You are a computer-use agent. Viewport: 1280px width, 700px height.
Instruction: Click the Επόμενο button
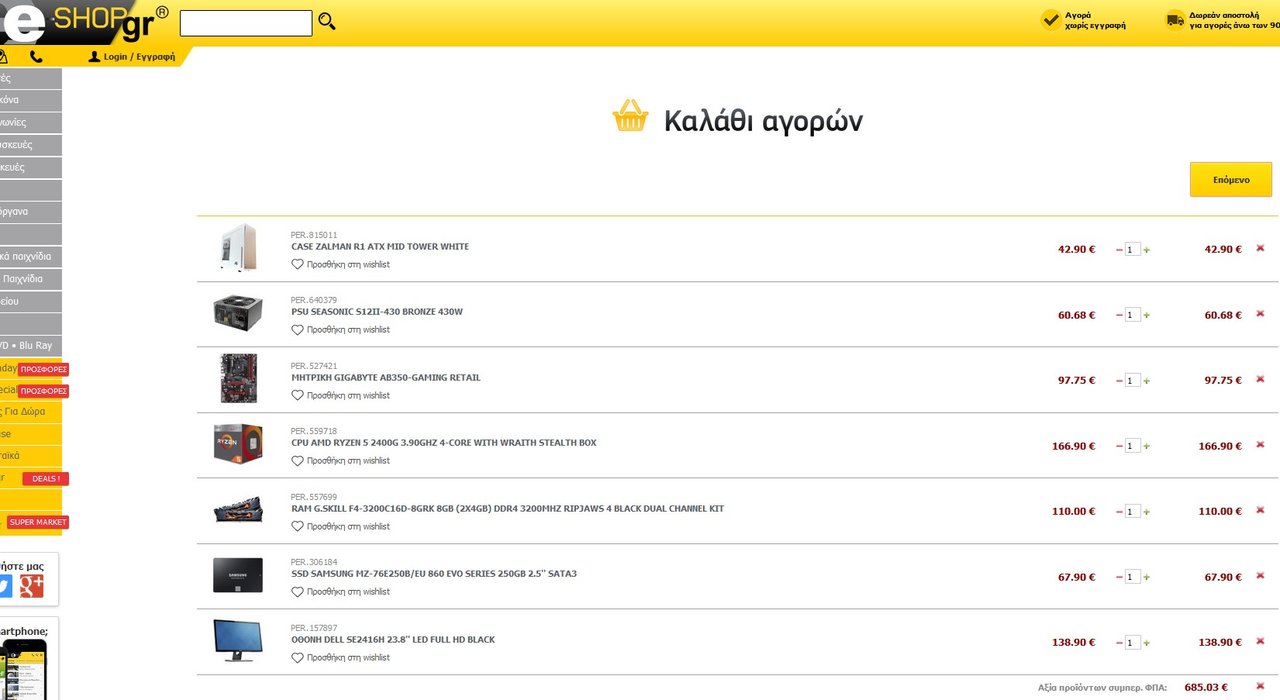point(1231,180)
